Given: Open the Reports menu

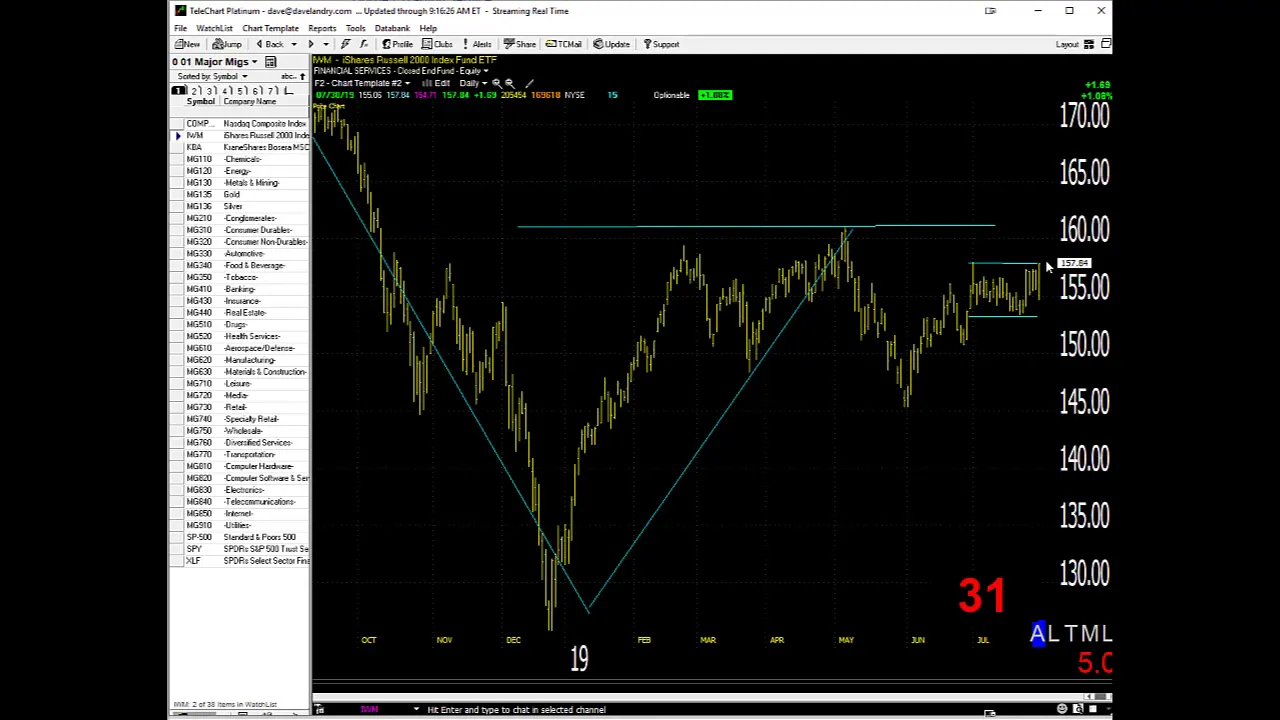Looking at the screenshot, I should pyautogui.click(x=322, y=28).
